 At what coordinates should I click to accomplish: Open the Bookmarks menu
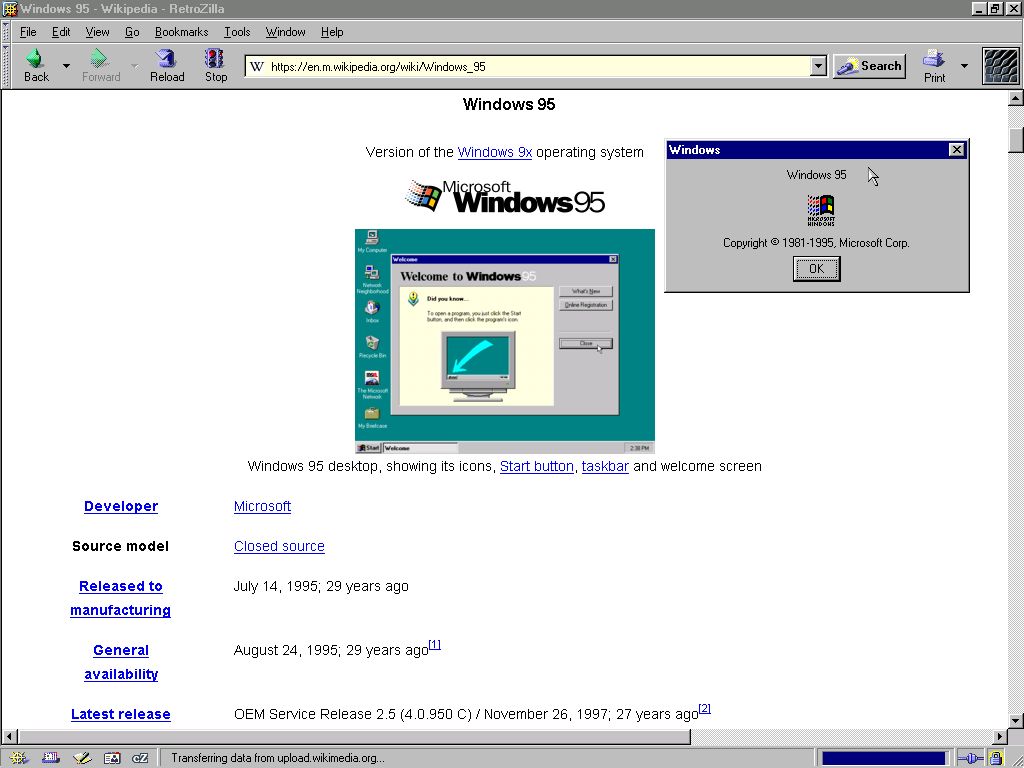coord(181,32)
